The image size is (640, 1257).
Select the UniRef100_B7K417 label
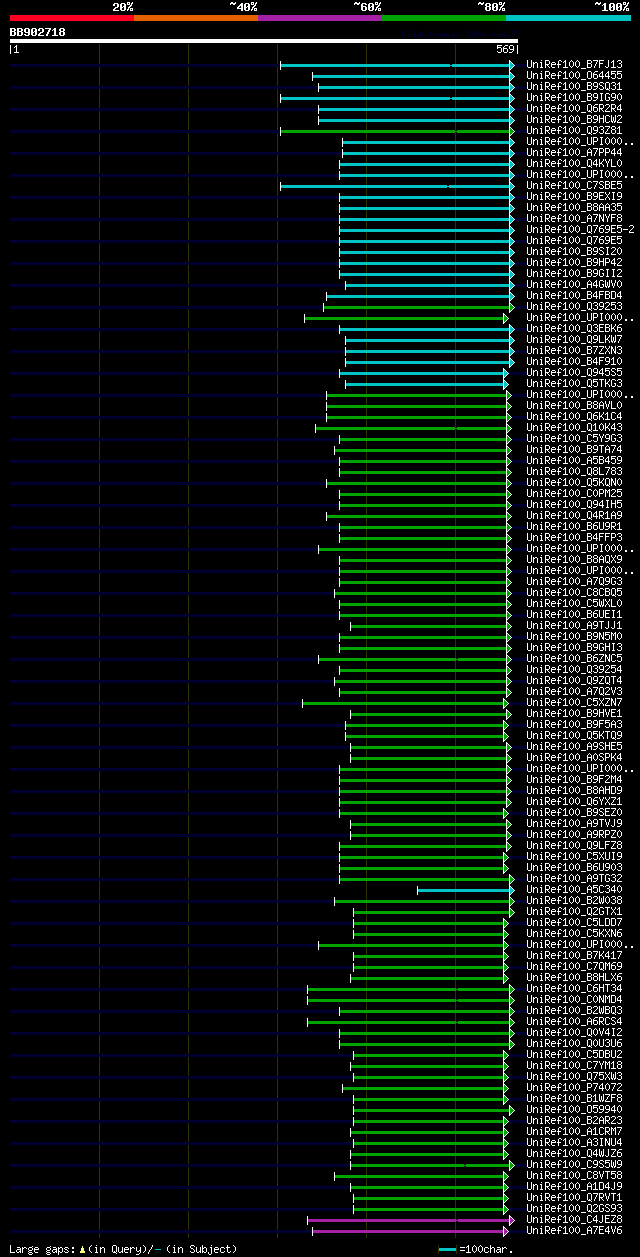coord(575,955)
